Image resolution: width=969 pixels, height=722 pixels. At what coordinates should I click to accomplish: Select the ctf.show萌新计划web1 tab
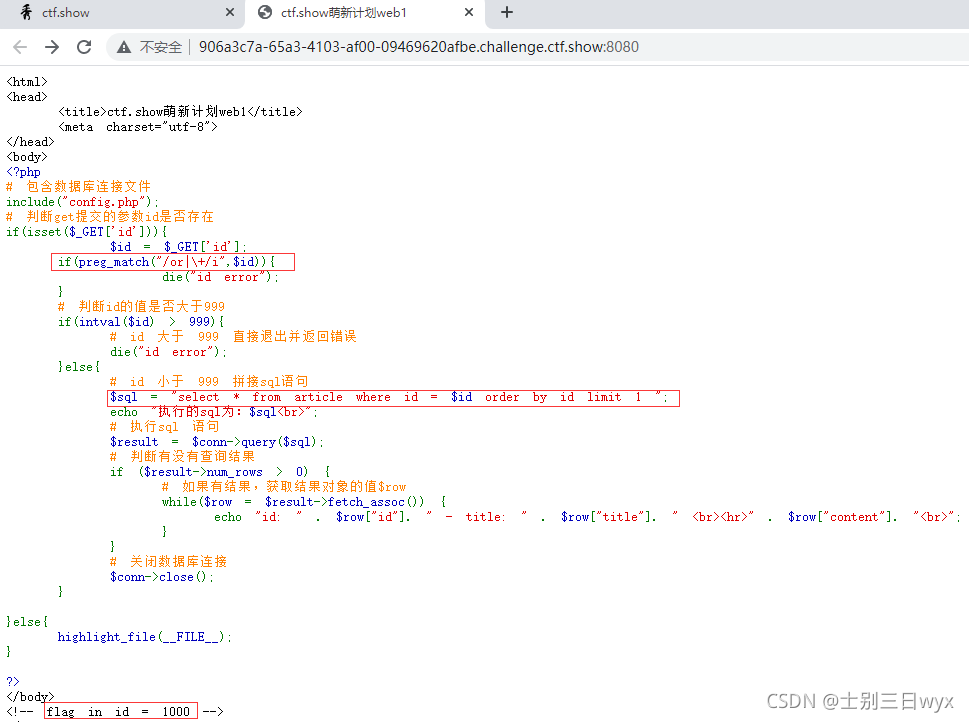365,13
